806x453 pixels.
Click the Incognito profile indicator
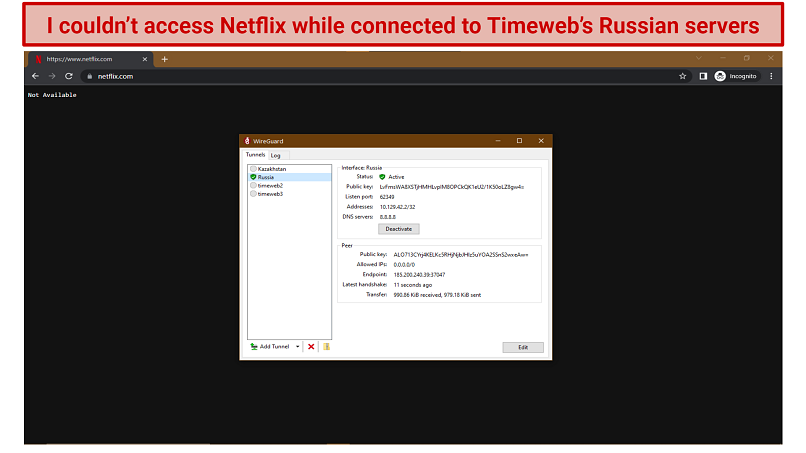tap(736, 76)
